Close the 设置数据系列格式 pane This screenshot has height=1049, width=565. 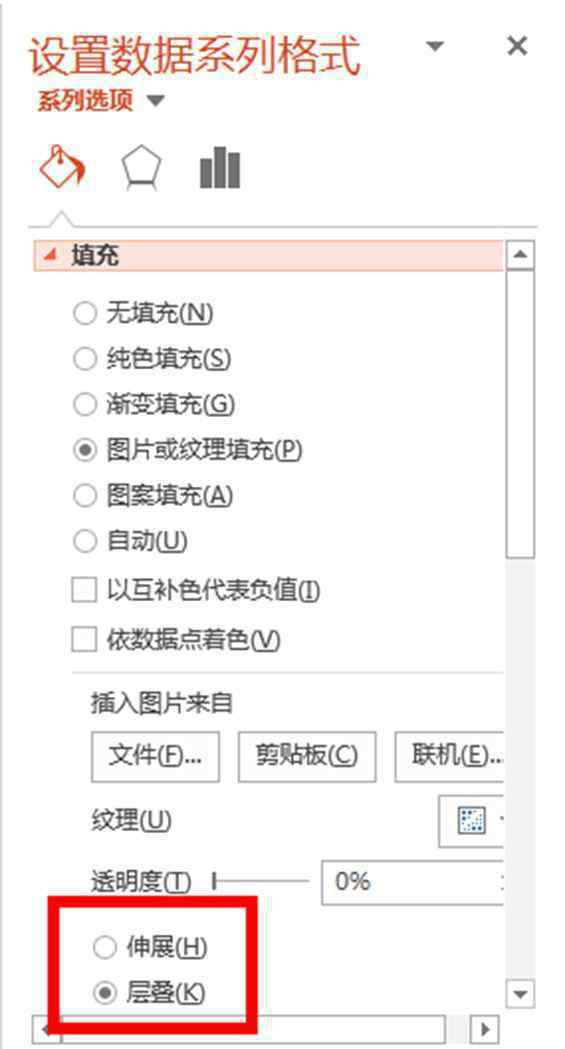click(517, 46)
